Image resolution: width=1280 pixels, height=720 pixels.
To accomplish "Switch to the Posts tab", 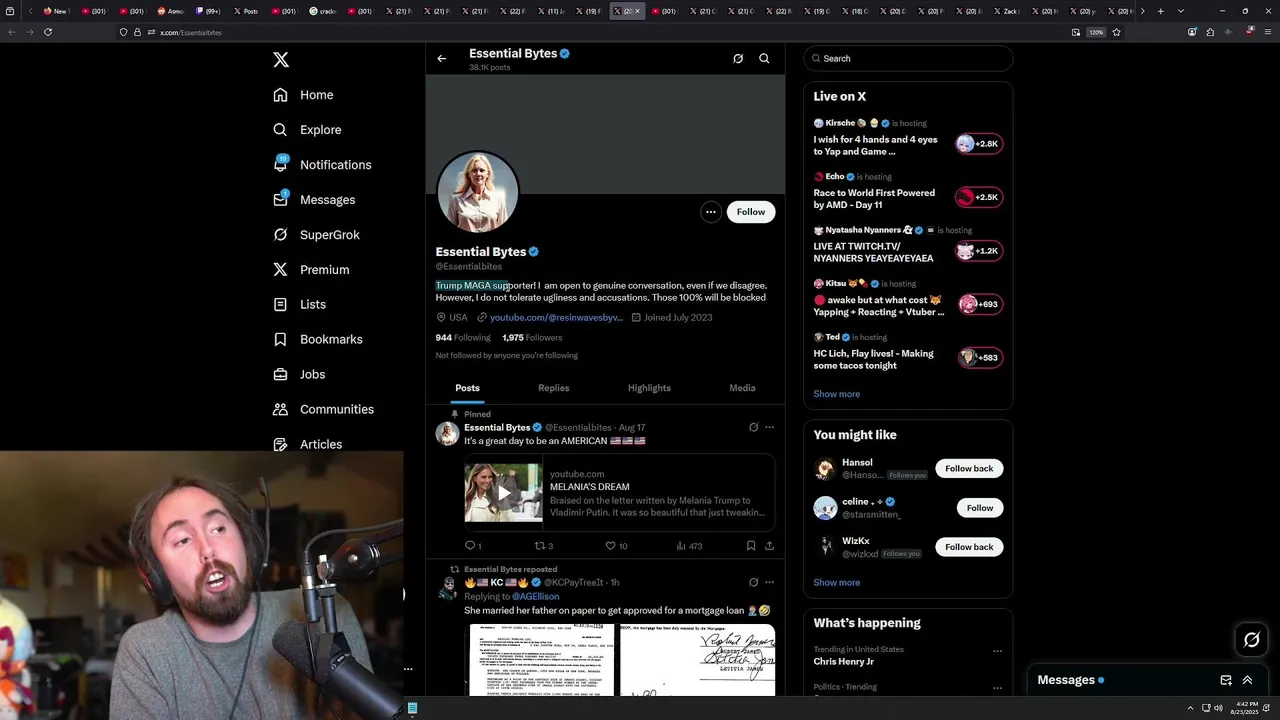I will pyautogui.click(x=467, y=388).
